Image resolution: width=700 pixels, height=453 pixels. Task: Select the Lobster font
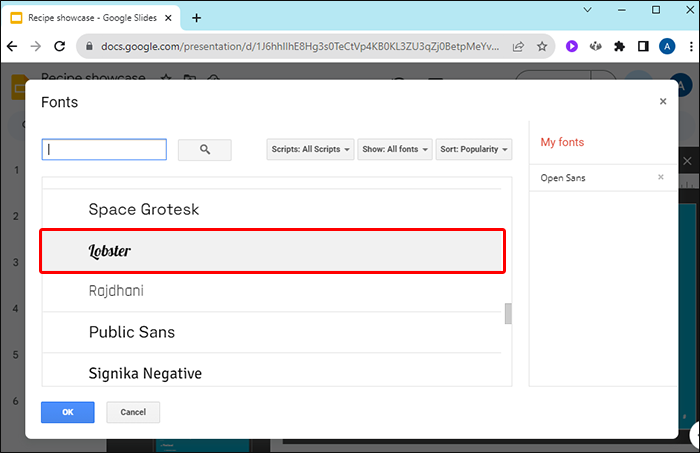pos(271,250)
